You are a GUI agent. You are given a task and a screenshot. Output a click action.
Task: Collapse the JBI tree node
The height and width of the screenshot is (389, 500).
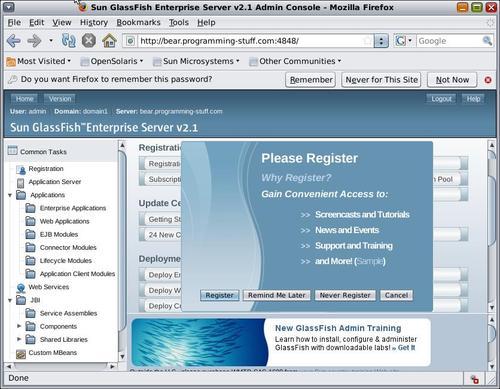click(x=10, y=300)
